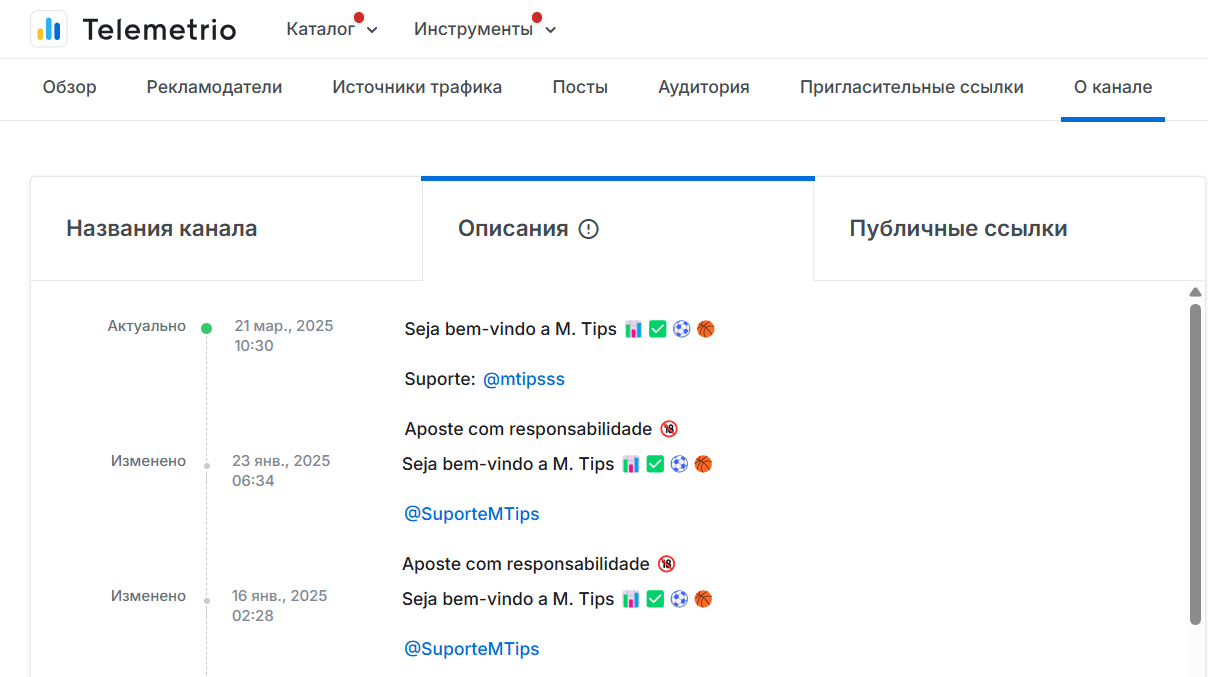Switch to the Обзор tab
The image size is (1208, 677).
[70, 87]
